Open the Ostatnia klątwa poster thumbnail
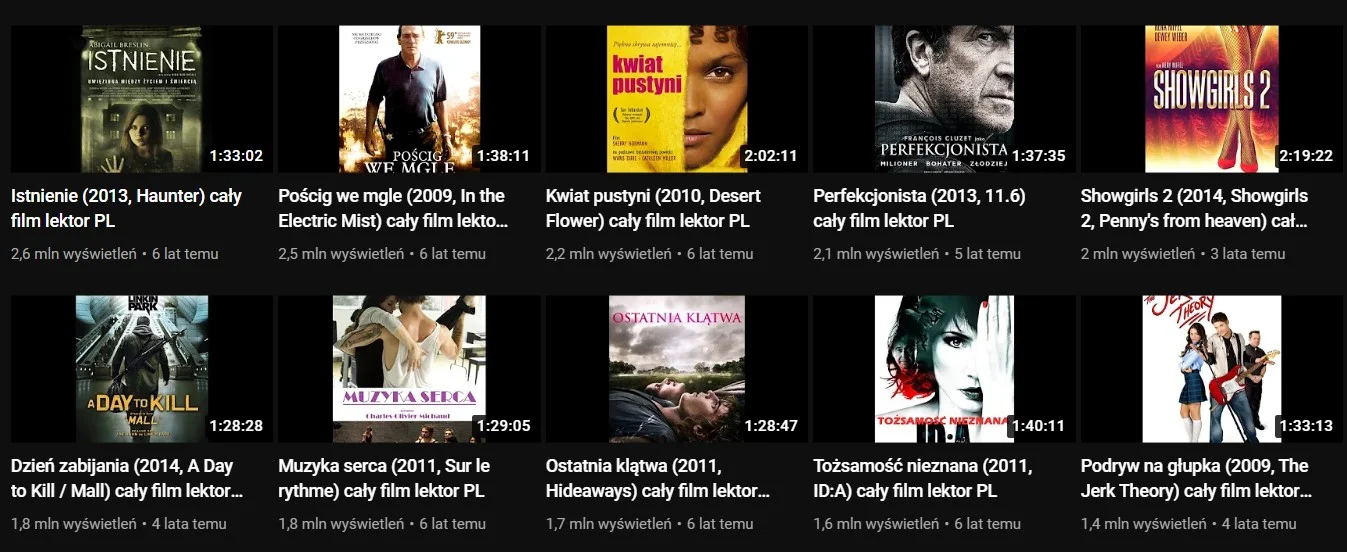Screen dimensions: 1347x552 click(677, 369)
